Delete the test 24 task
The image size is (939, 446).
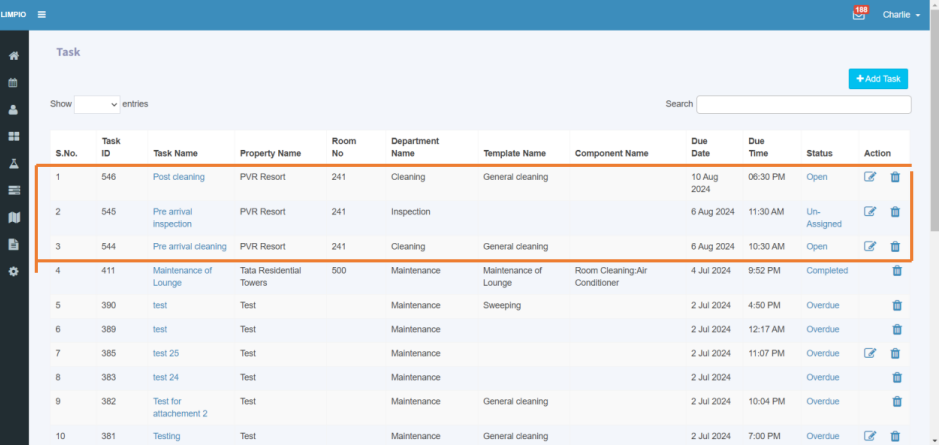[x=897, y=378]
